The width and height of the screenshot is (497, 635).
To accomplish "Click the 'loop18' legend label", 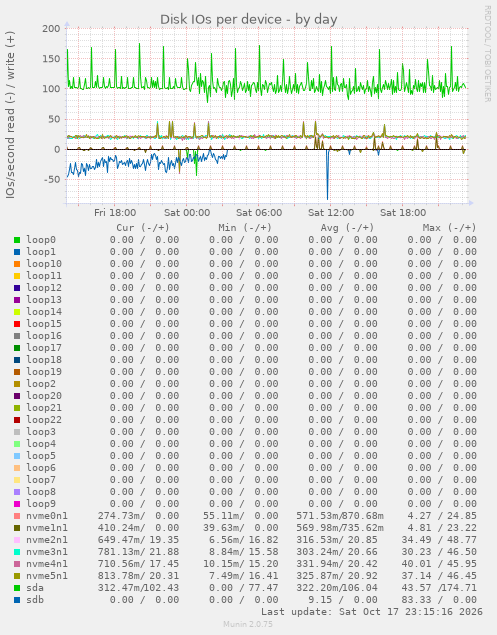I will pyautogui.click(x=44, y=360).
